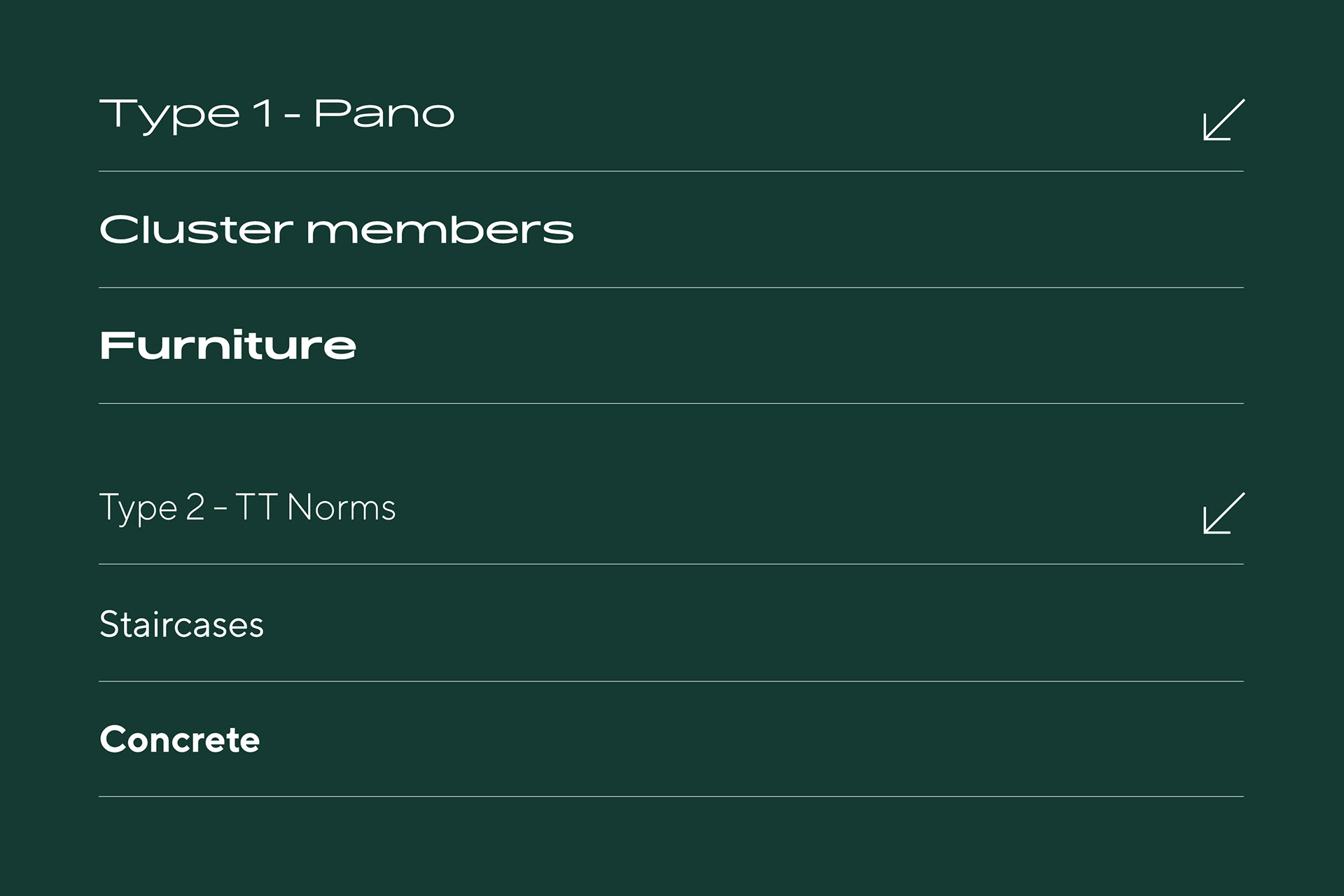Click the divider line below Type 1 - Pano
This screenshot has width=1344, height=896.
pyautogui.click(x=671, y=171)
